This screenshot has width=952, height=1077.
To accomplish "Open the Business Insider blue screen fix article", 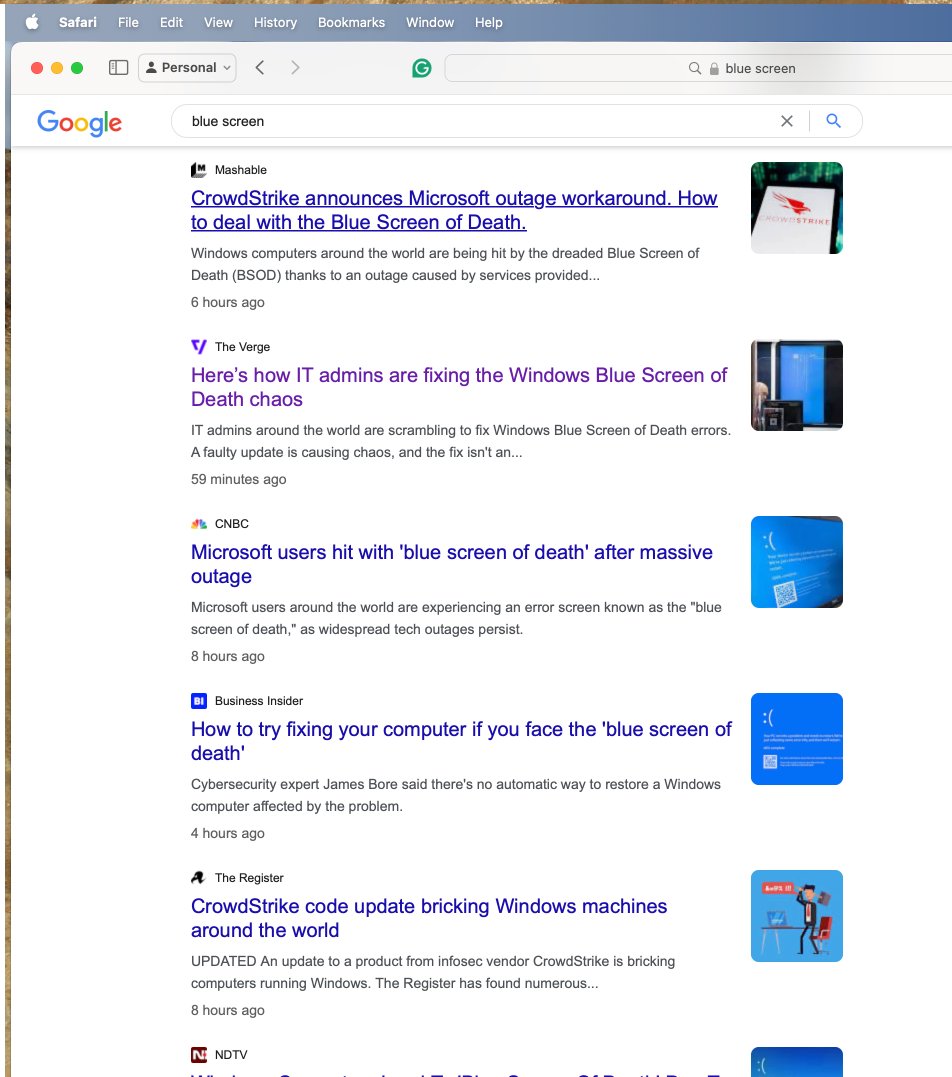I will tap(460, 741).
